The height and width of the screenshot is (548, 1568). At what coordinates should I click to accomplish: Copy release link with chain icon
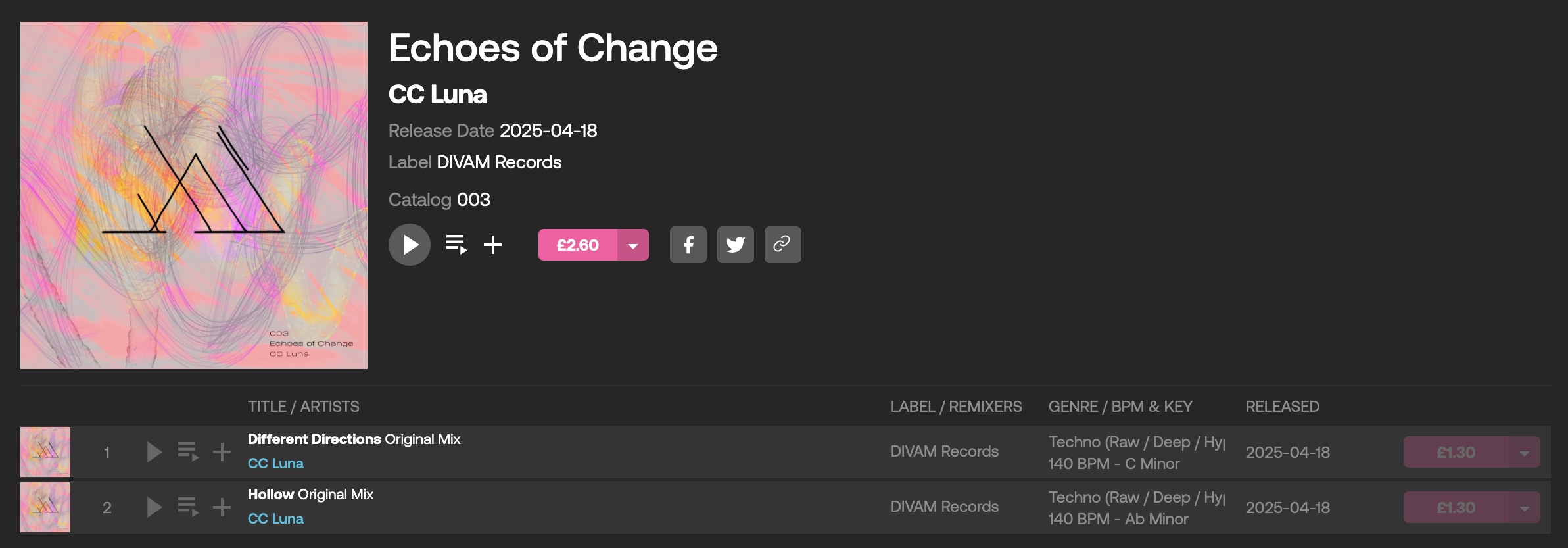[x=782, y=245]
